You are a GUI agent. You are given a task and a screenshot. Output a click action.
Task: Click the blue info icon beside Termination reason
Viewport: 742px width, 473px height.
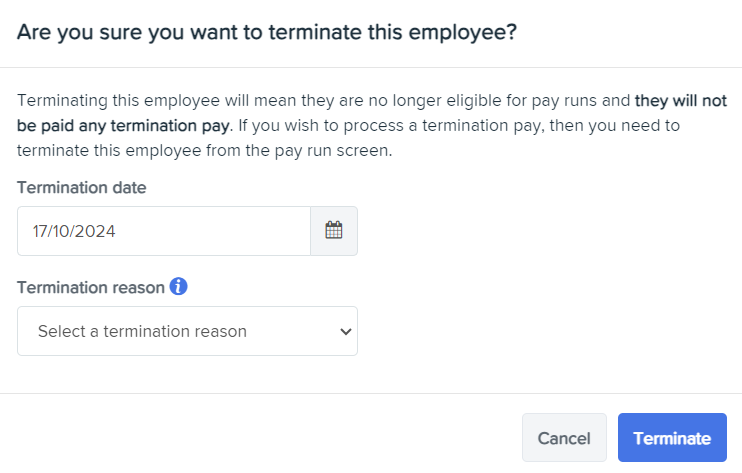pyautogui.click(x=178, y=286)
